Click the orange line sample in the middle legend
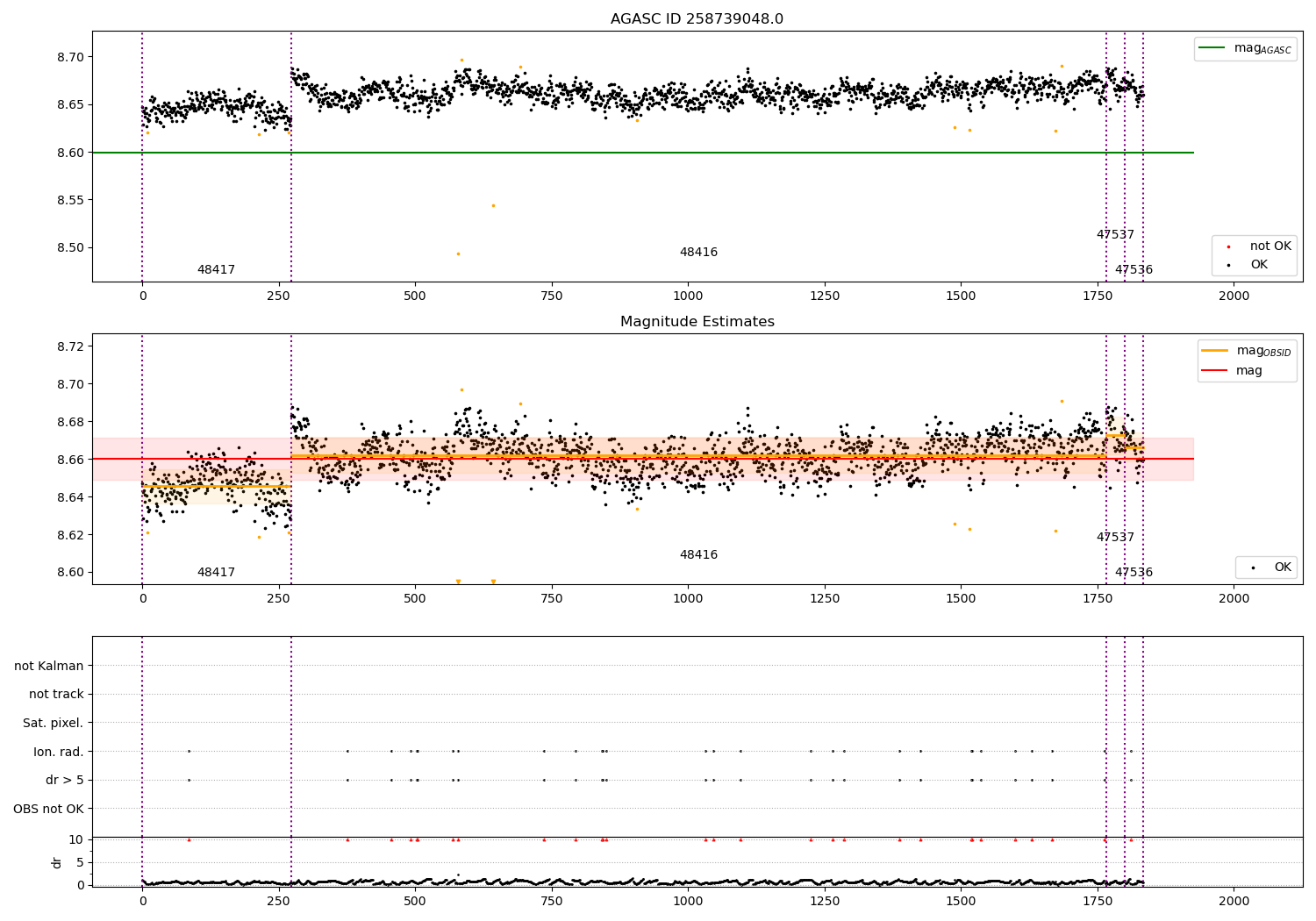Screen dimensions: 1316x921 (1215, 351)
